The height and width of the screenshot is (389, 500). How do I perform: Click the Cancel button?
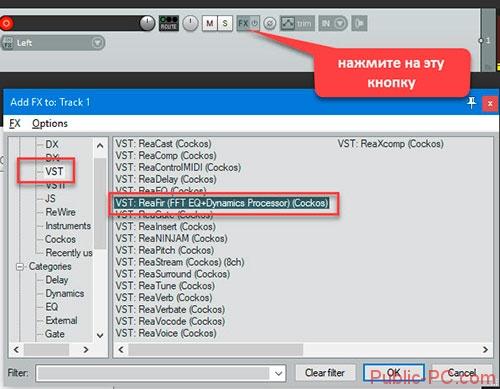click(x=462, y=373)
